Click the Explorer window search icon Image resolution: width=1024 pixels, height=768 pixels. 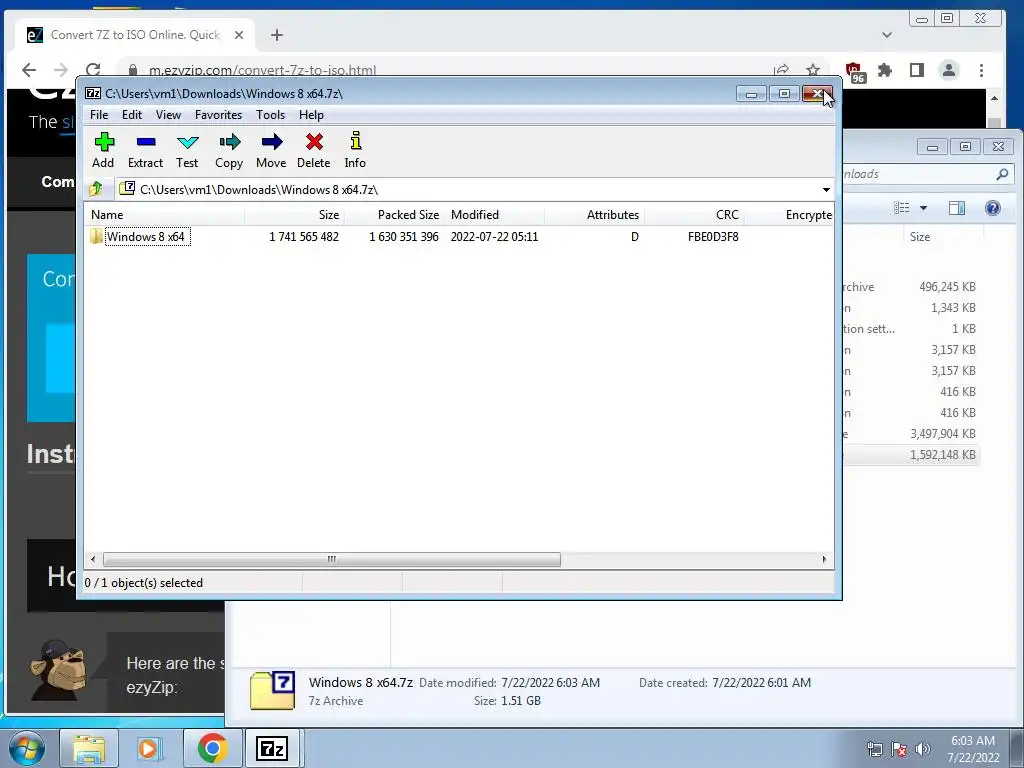tap(1002, 174)
